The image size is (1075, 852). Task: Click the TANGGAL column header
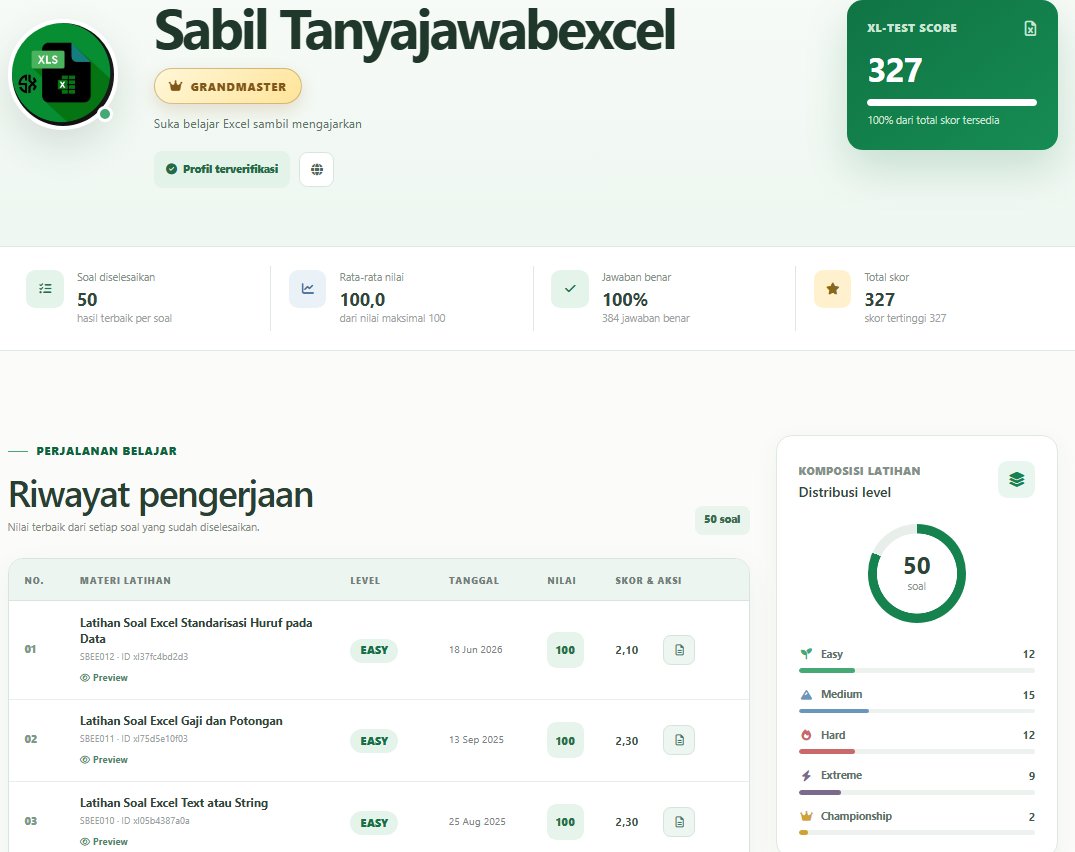(x=474, y=581)
